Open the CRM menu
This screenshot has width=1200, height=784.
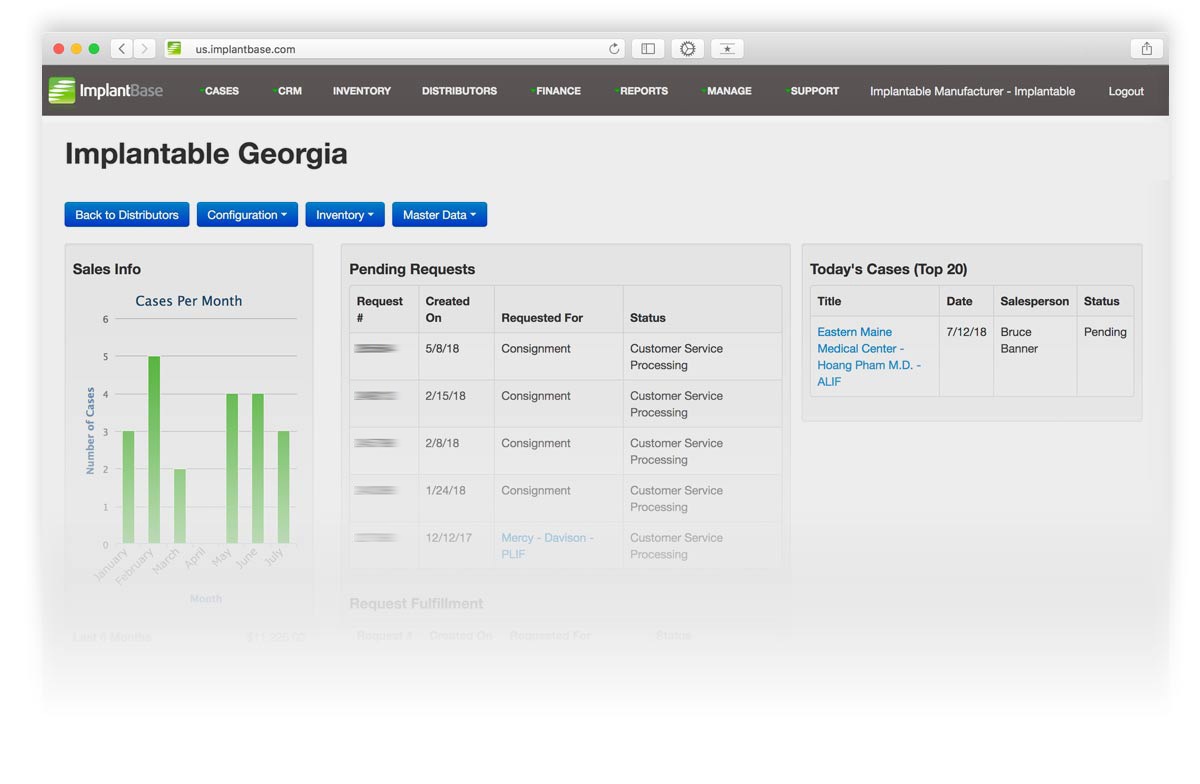[x=287, y=91]
